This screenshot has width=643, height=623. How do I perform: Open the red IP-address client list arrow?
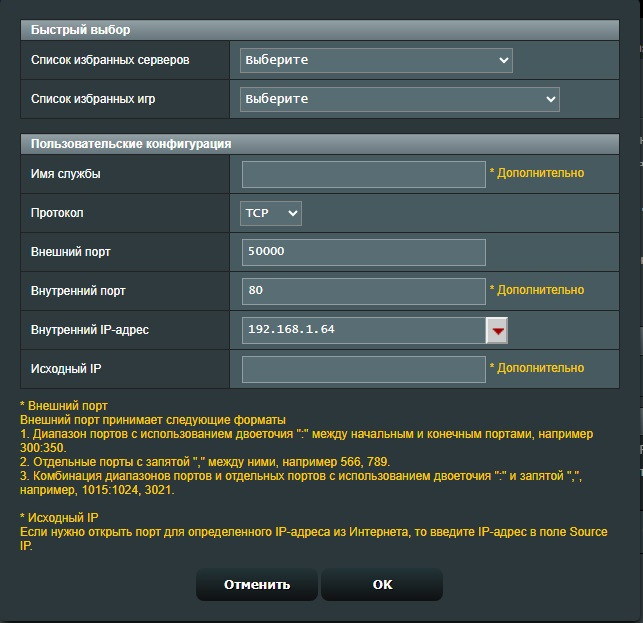tap(497, 330)
